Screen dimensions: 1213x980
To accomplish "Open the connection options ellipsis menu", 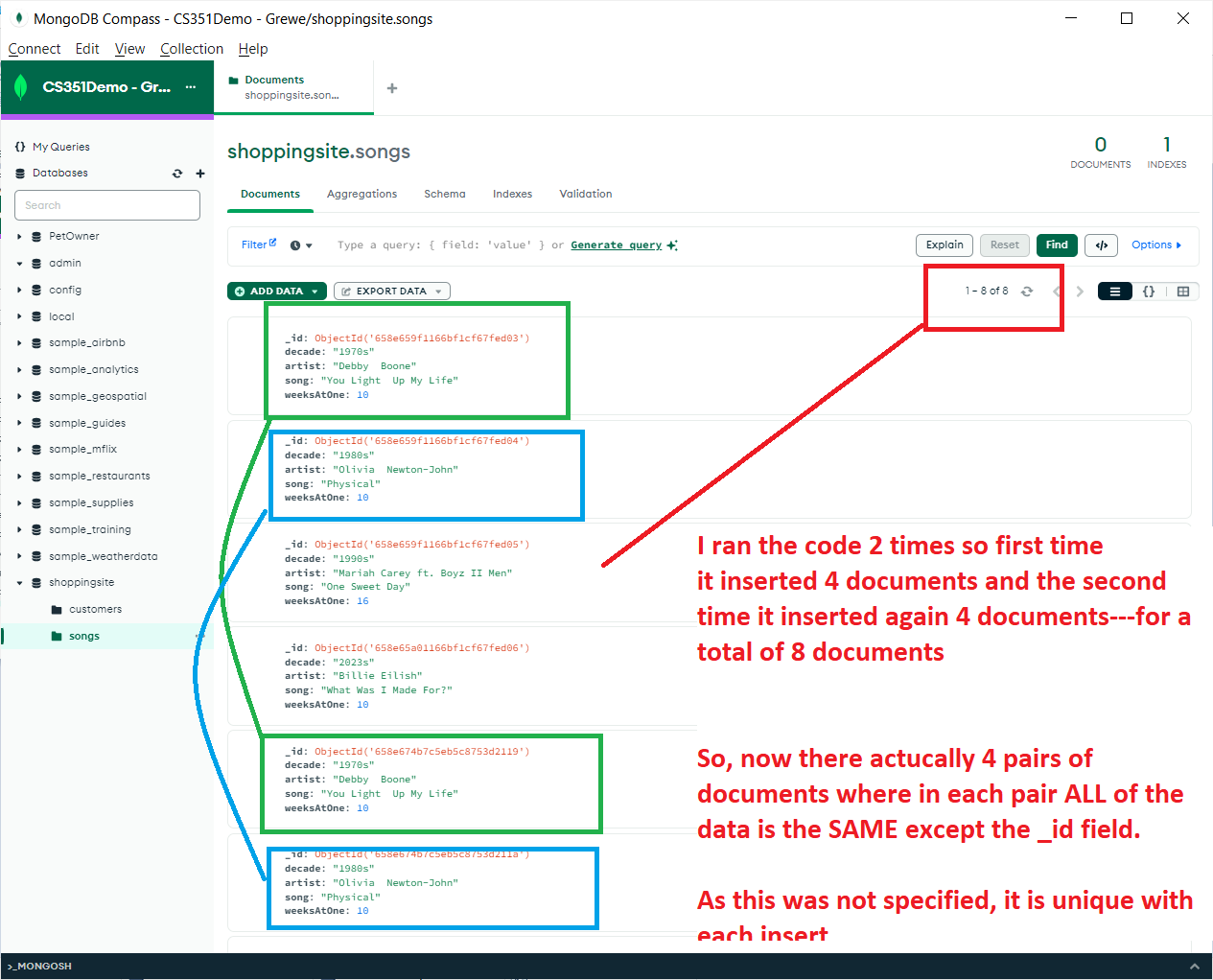I will 191,87.
